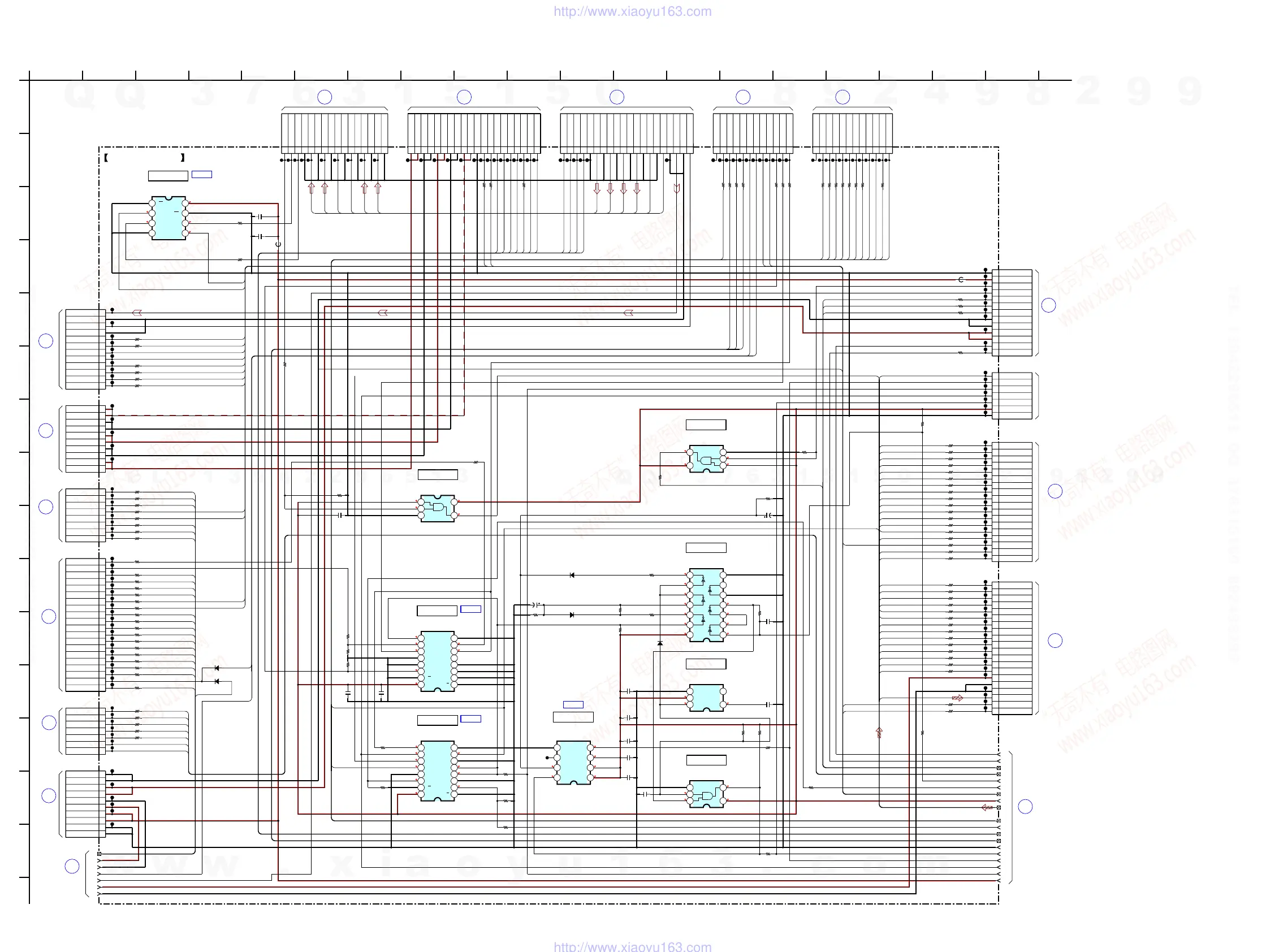Click the xiaoyu163.com URL at page top
The image size is (1266, 952).
632,11
